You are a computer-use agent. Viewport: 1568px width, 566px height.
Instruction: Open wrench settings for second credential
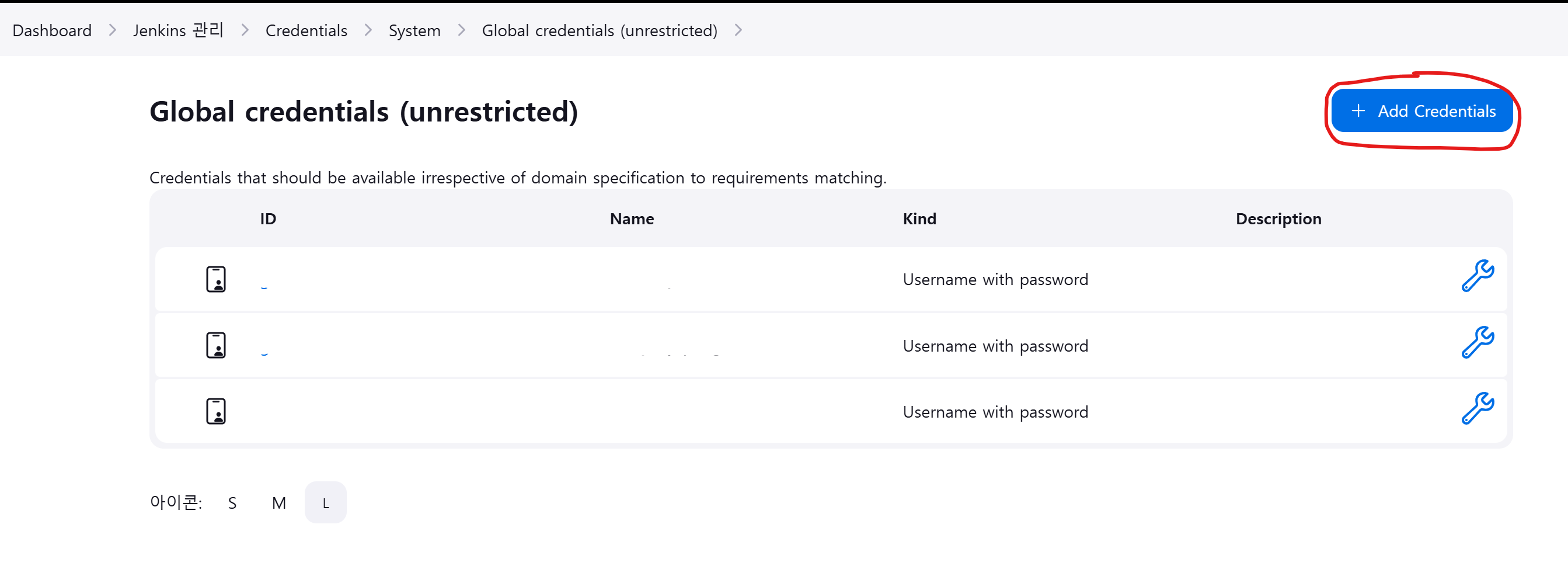coord(1478,342)
